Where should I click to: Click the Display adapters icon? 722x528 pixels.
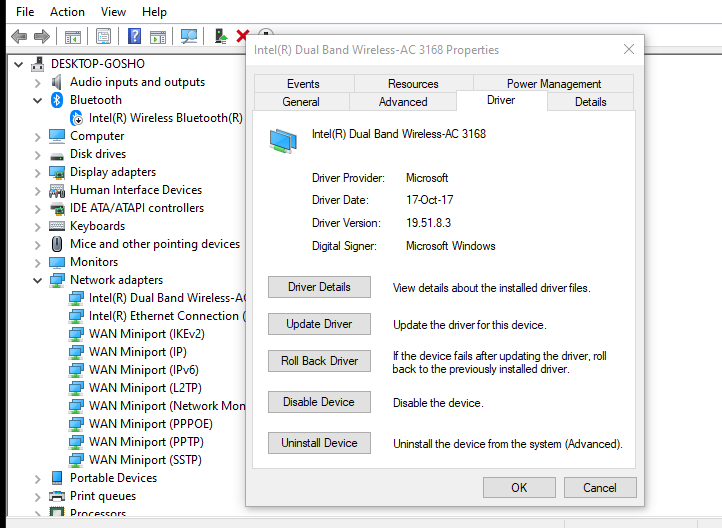coord(57,172)
